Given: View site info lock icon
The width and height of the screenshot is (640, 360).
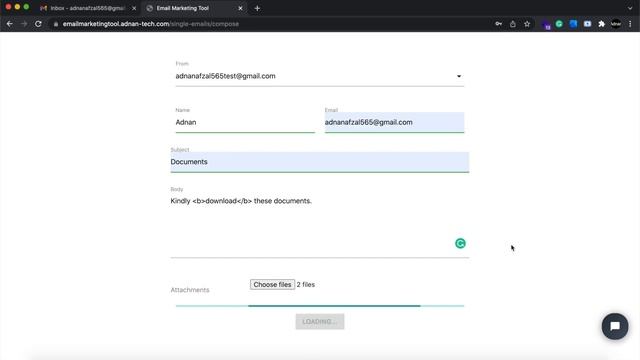Looking at the screenshot, I should (56, 24).
